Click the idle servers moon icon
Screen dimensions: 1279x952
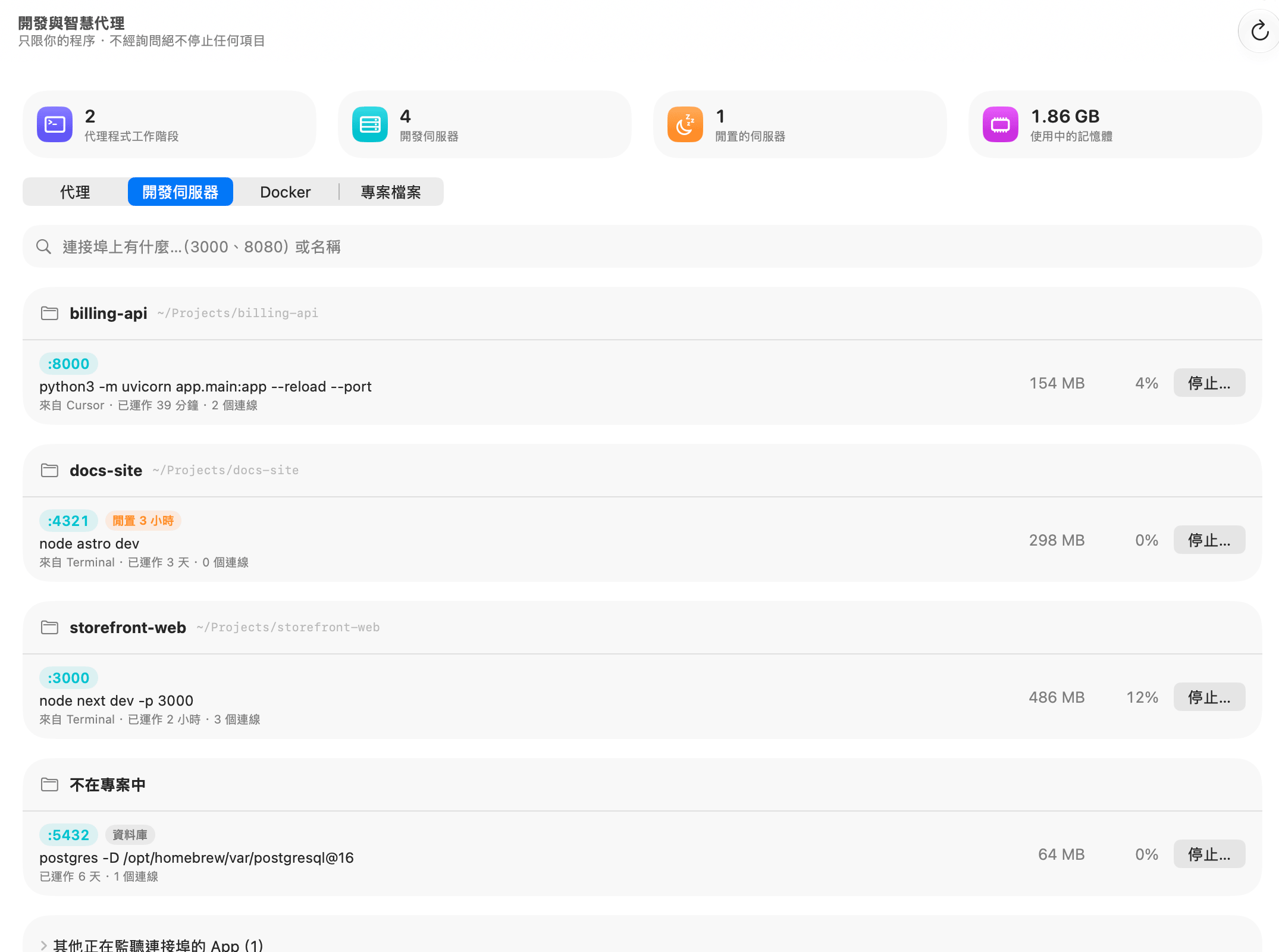pyautogui.click(x=685, y=124)
